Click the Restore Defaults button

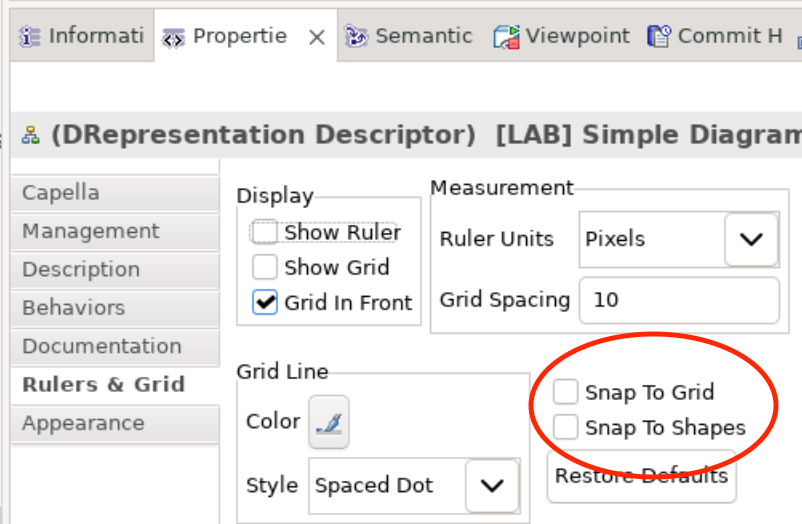coord(641,476)
